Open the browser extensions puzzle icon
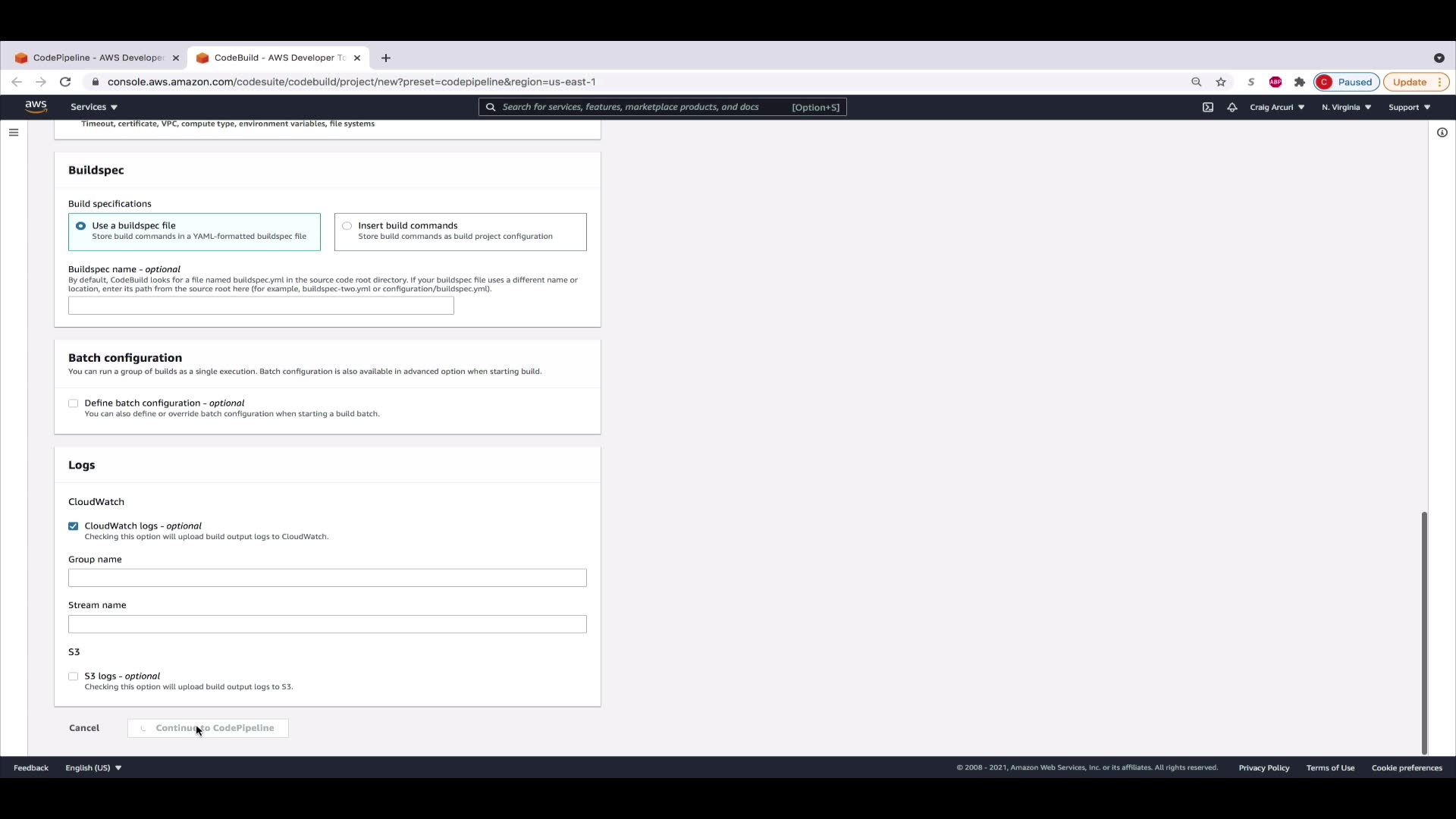1456x819 pixels. (x=1300, y=82)
